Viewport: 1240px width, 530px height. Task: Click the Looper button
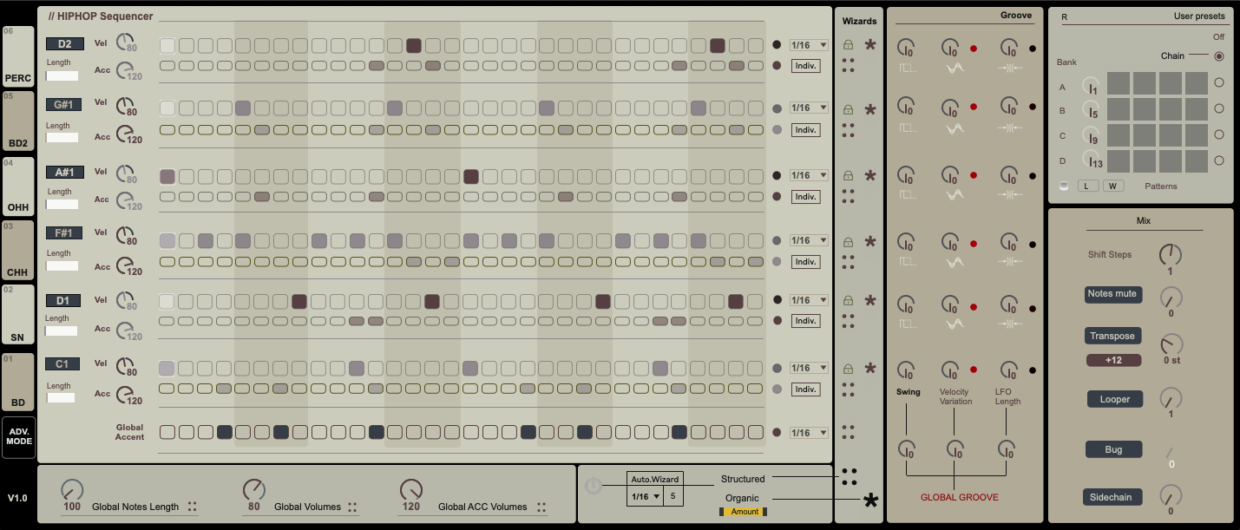click(x=1115, y=399)
